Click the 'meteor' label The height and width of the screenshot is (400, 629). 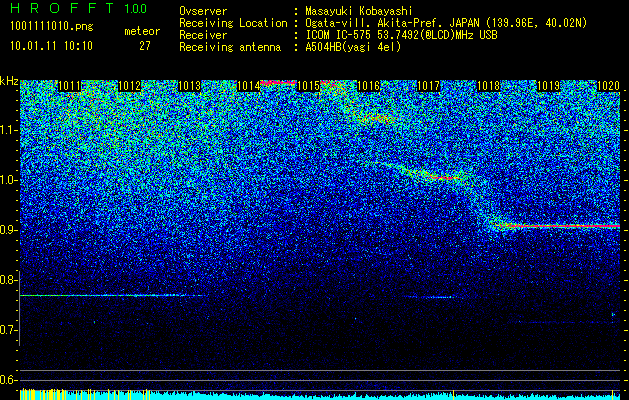(x=142, y=31)
